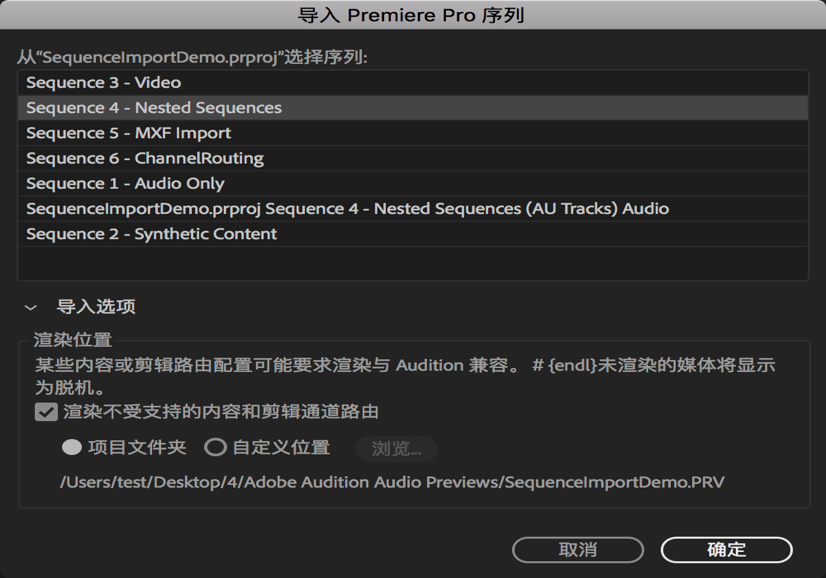Select Sequence 2 - Synthetic Content

pyautogui.click(x=151, y=233)
